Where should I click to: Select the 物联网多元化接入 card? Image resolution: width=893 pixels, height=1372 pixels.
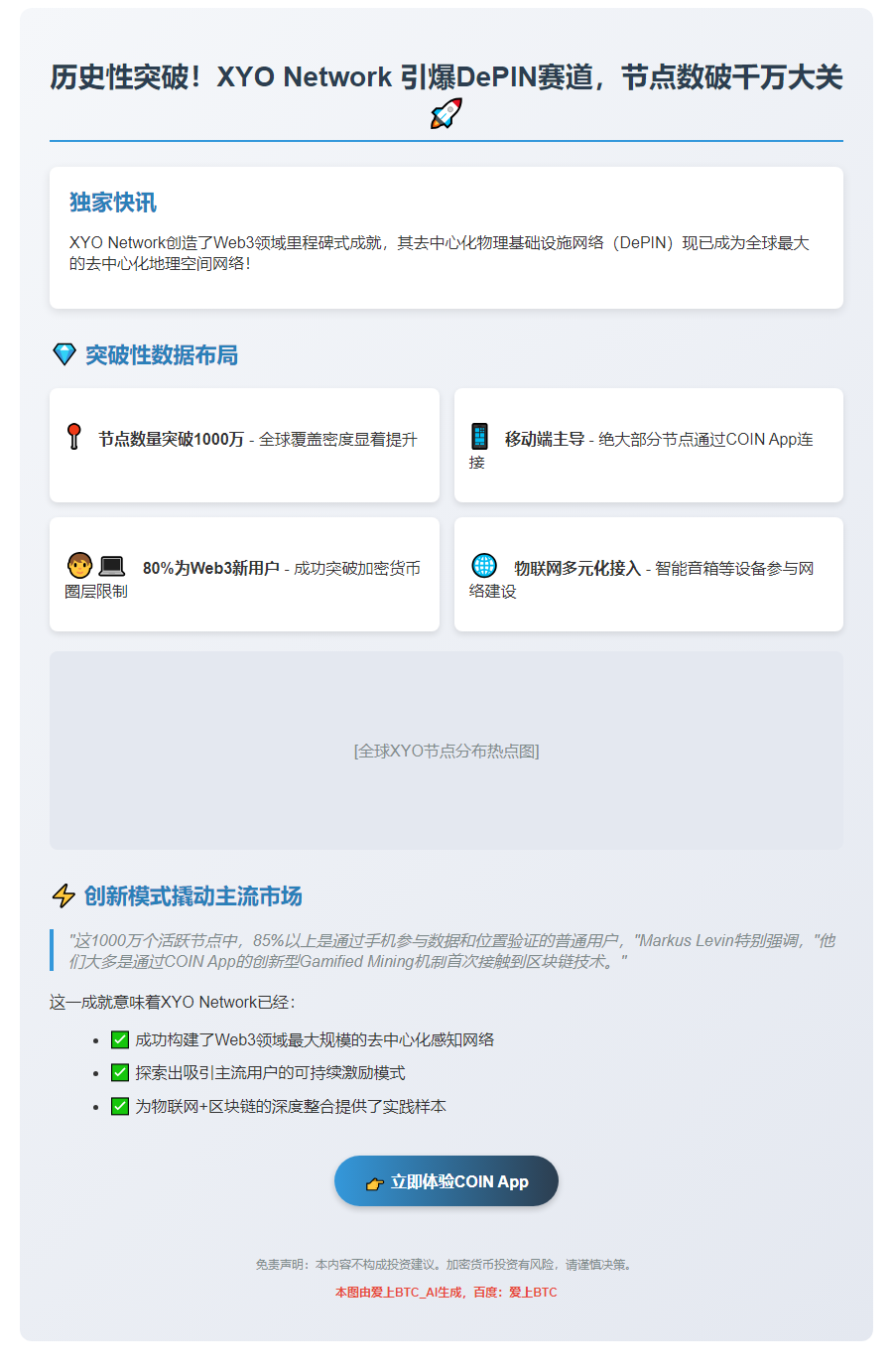pos(649,574)
